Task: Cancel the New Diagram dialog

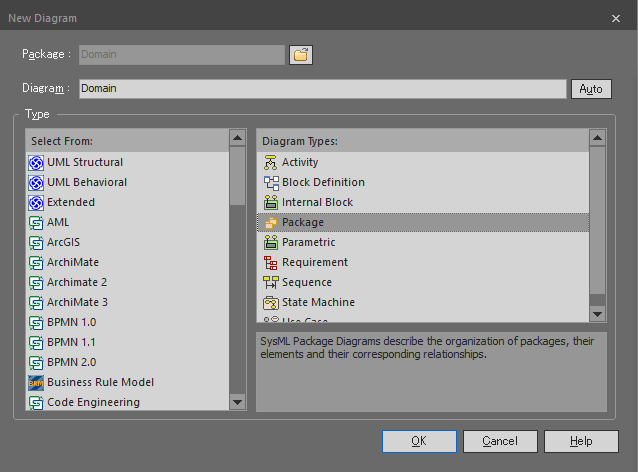Action: tap(500, 441)
